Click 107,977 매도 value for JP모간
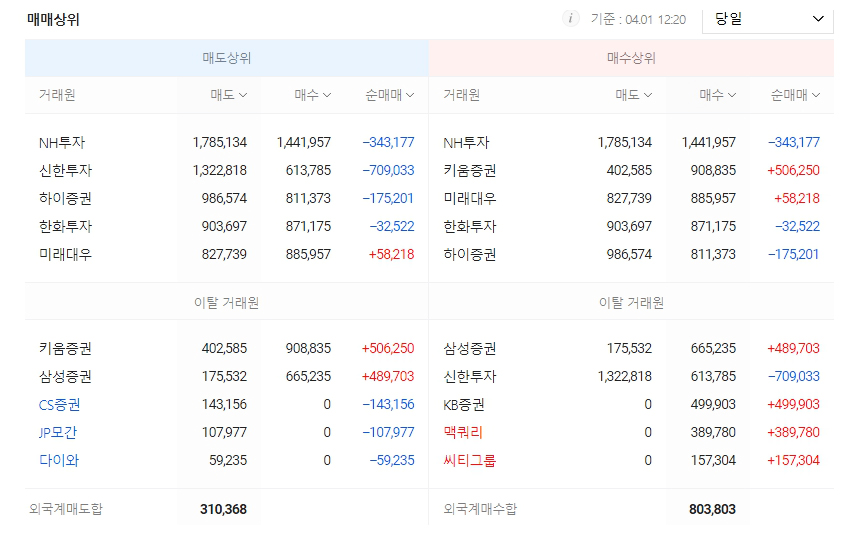 224,433
